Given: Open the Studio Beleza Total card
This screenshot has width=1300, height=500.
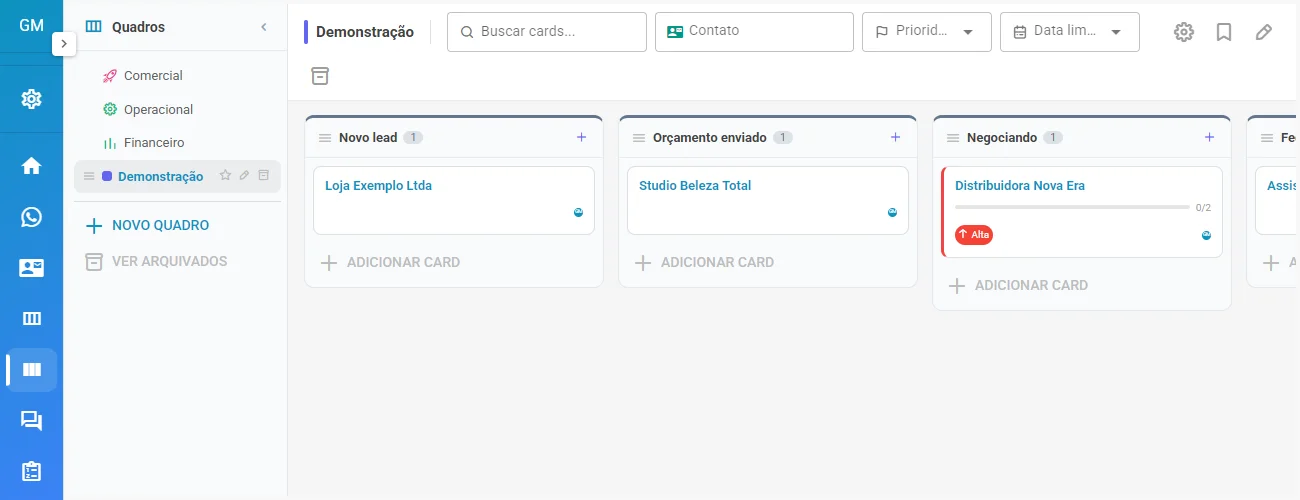Looking at the screenshot, I should 768,201.
